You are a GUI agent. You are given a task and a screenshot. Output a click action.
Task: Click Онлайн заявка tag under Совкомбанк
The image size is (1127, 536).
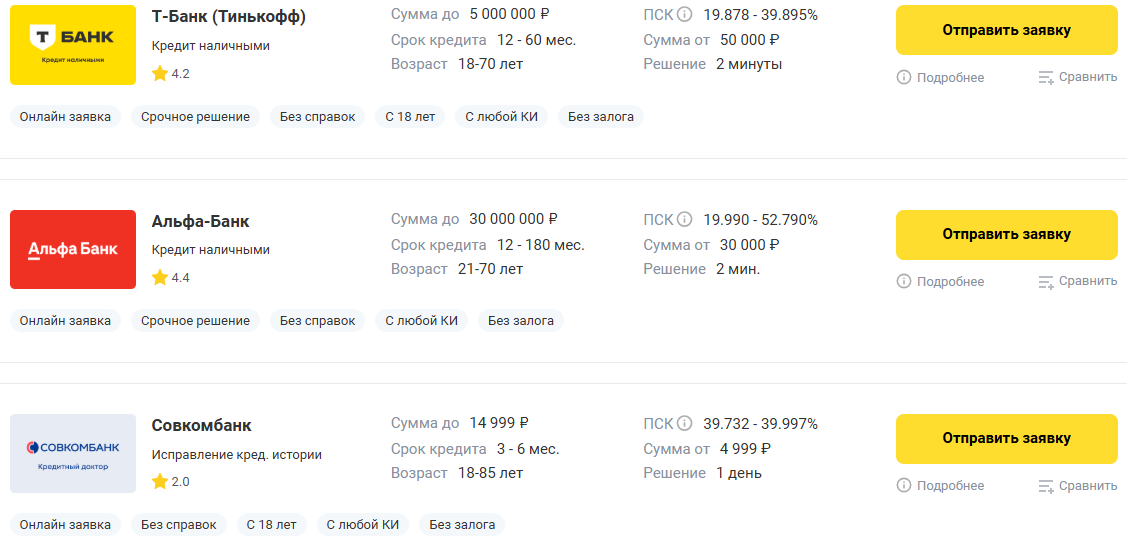[x=65, y=525]
